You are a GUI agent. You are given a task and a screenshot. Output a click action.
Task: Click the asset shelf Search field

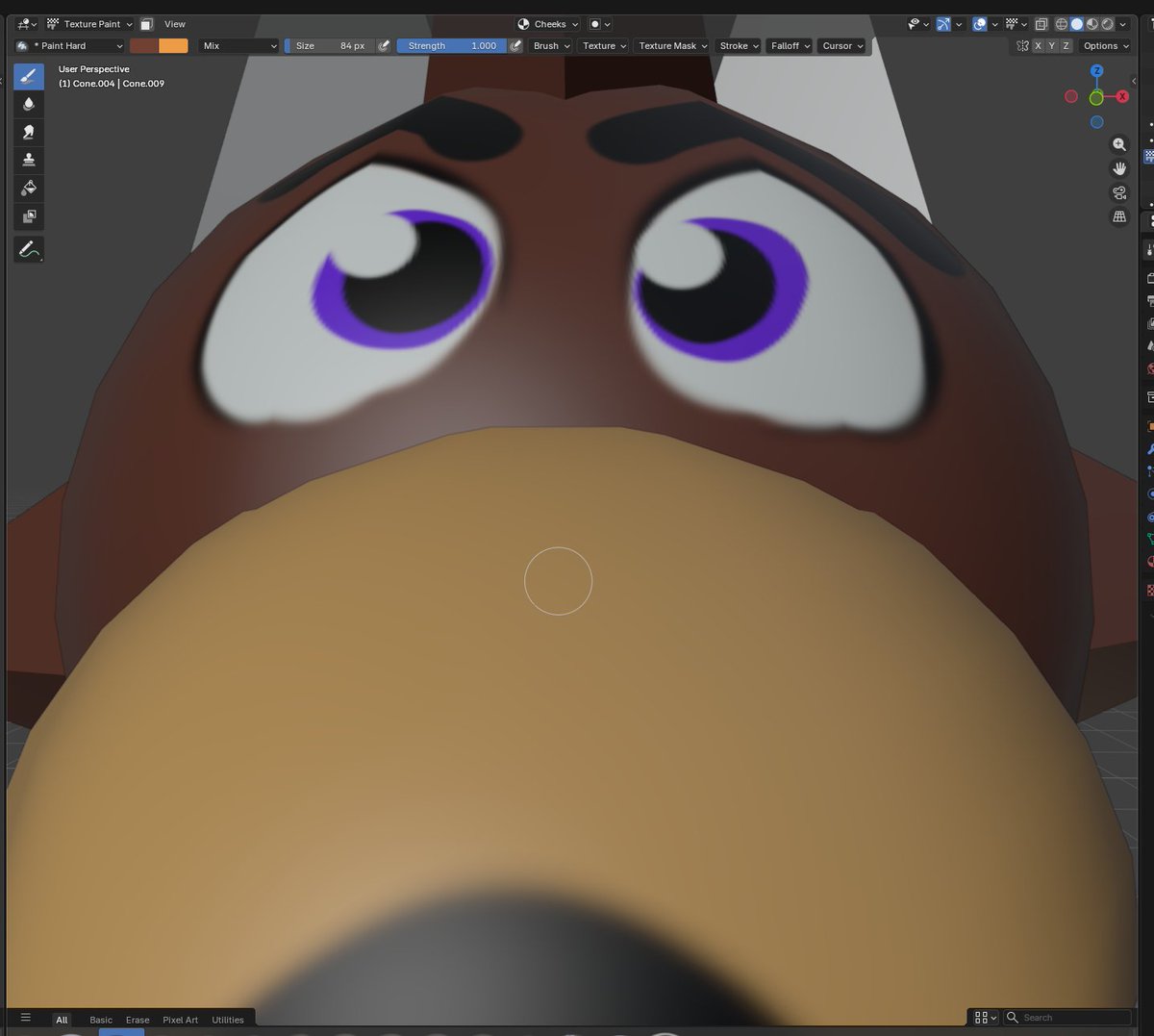pyautogui.click(x=1067, y=1017)
